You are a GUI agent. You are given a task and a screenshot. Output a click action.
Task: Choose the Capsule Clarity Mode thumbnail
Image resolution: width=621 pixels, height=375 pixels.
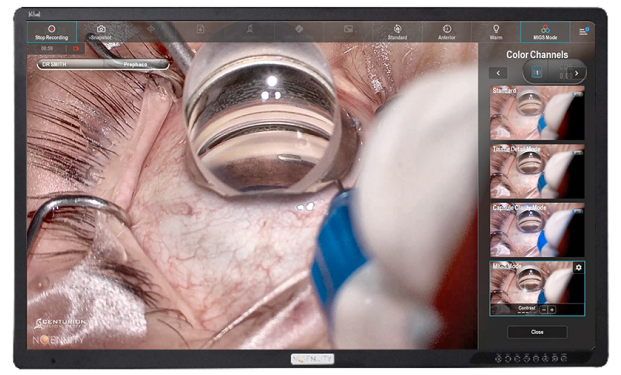click(x=537, y=230)
